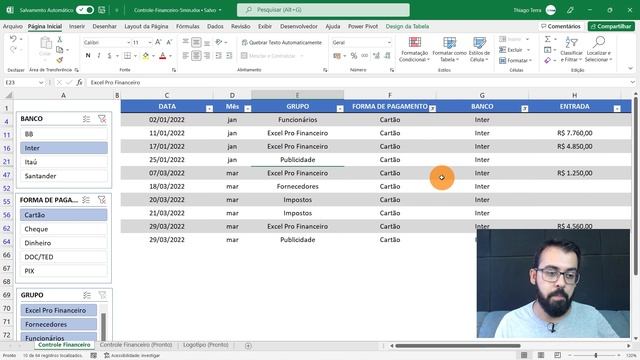This screenshot has height=360, width=640.
Task: Enable multi-select on BANCO slicer
Action: point(87,119)
